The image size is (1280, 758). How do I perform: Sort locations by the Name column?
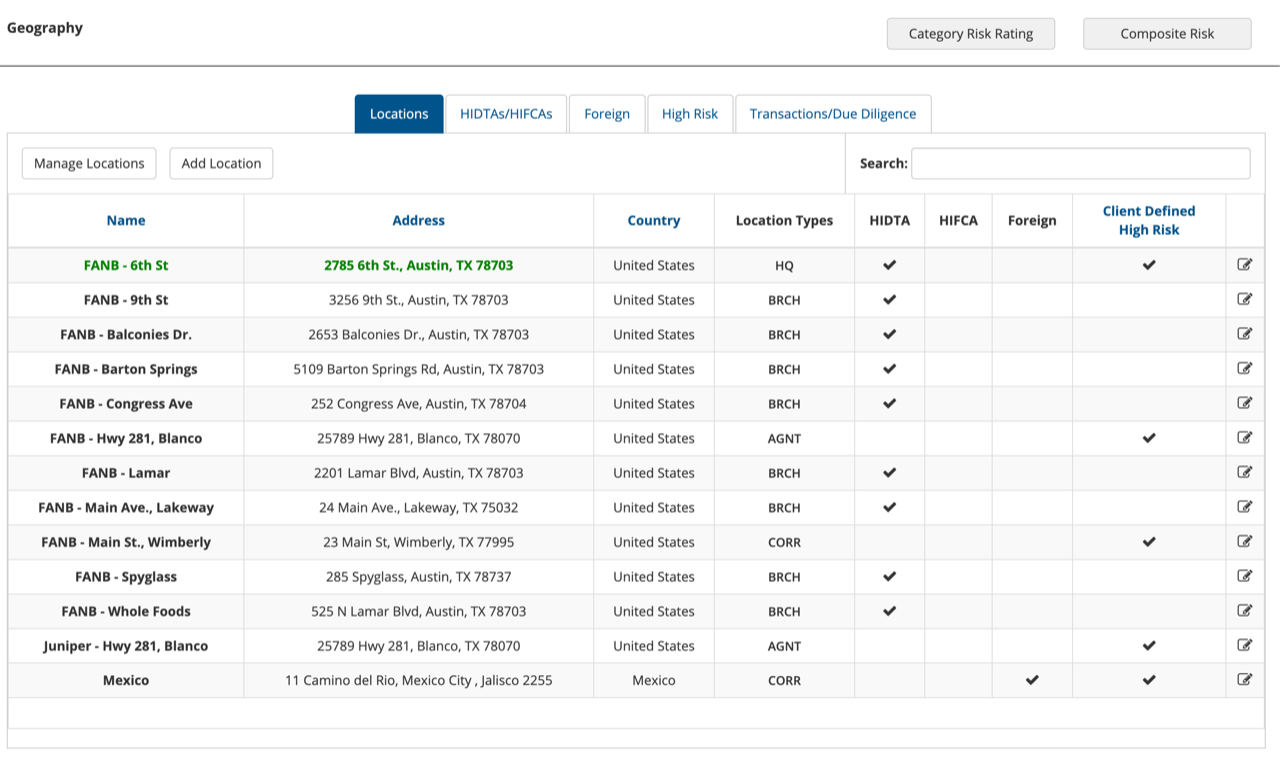click(x=125, y=220)
